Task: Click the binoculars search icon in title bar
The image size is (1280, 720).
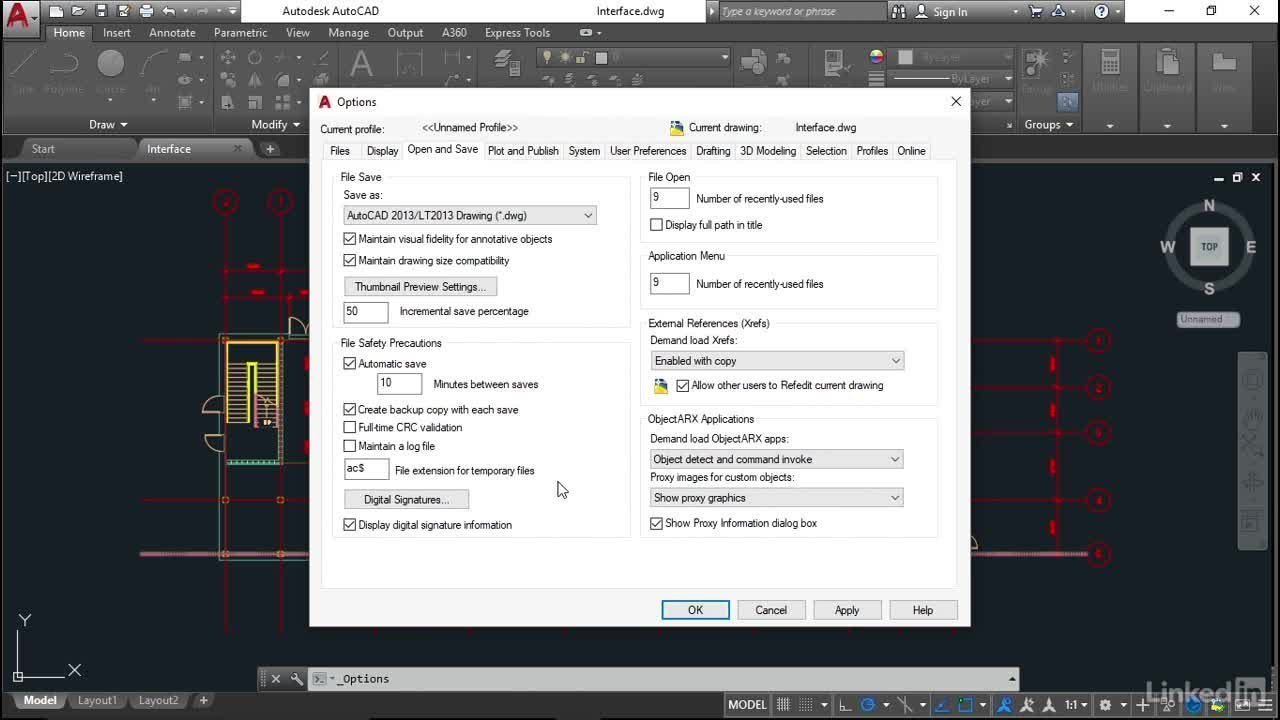Action: coord(899,12)
